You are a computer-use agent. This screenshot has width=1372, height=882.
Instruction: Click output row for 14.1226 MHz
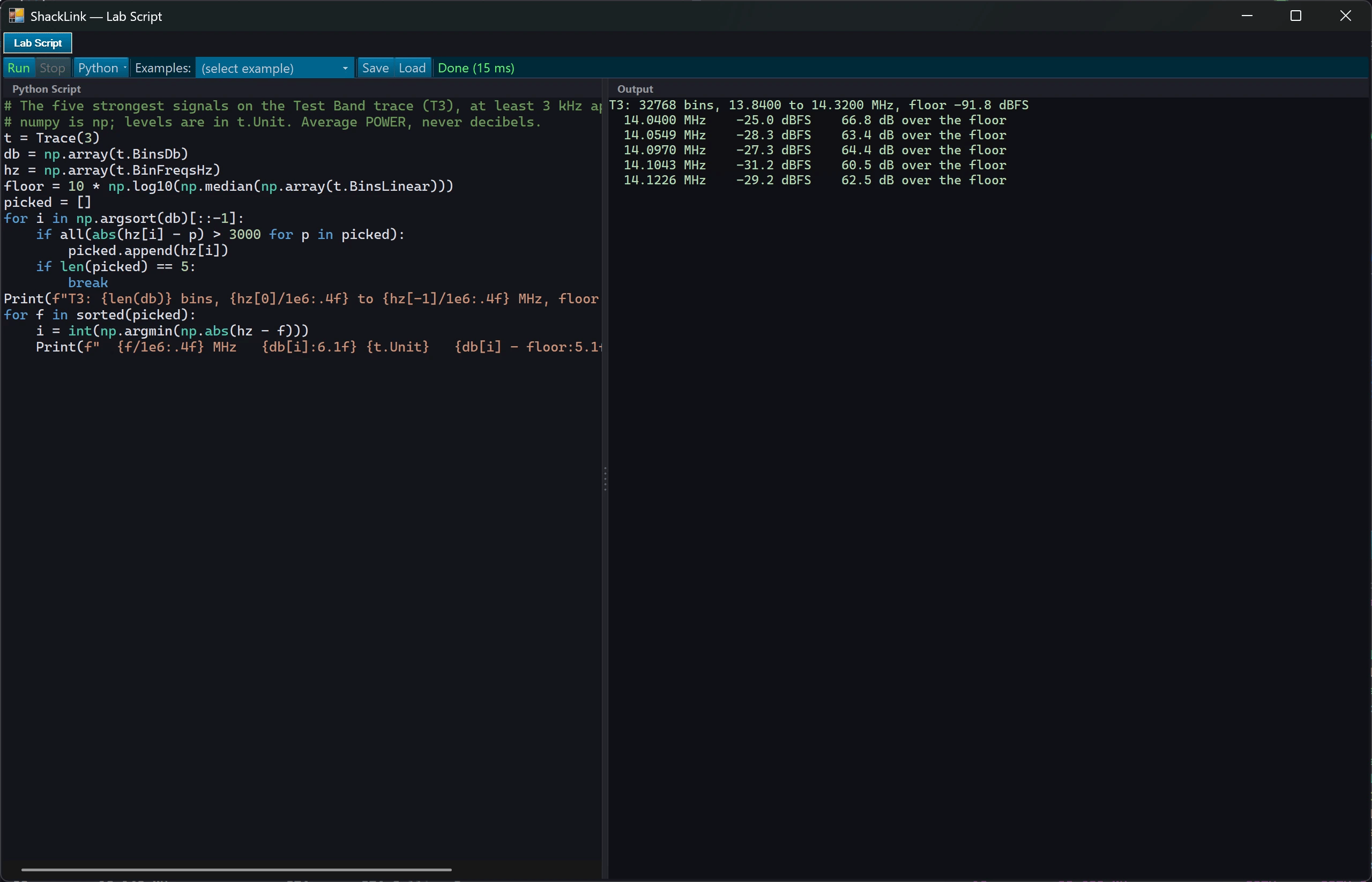[815, 180]
